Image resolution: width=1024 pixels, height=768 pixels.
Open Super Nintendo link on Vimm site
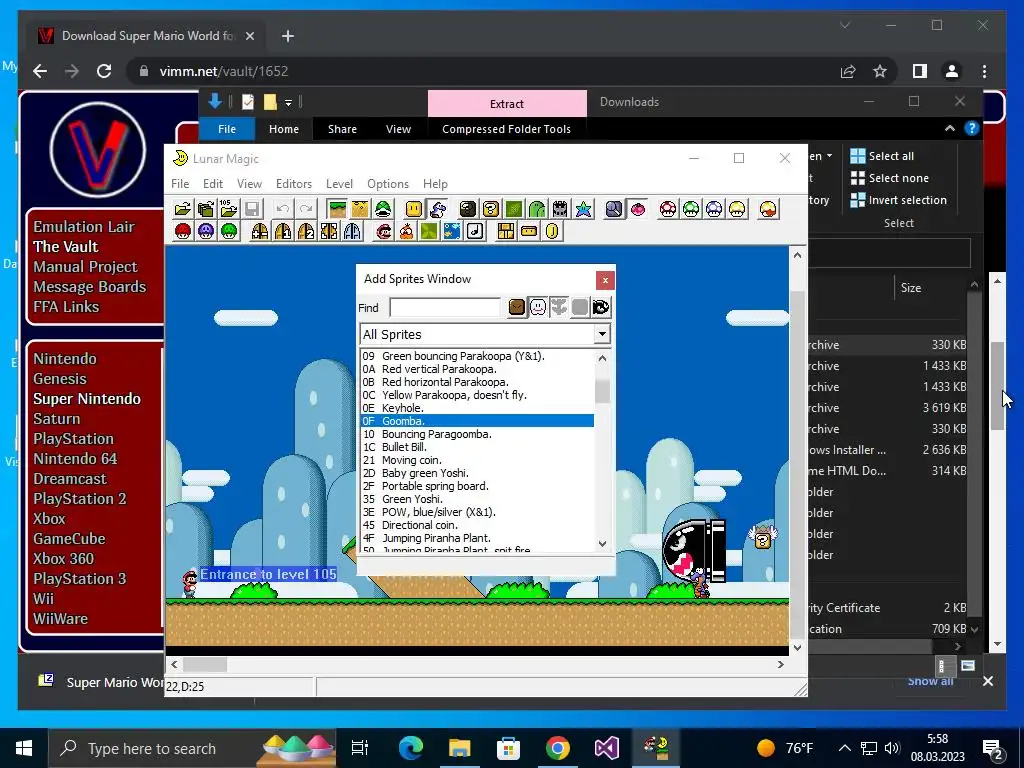click(87, 399)
